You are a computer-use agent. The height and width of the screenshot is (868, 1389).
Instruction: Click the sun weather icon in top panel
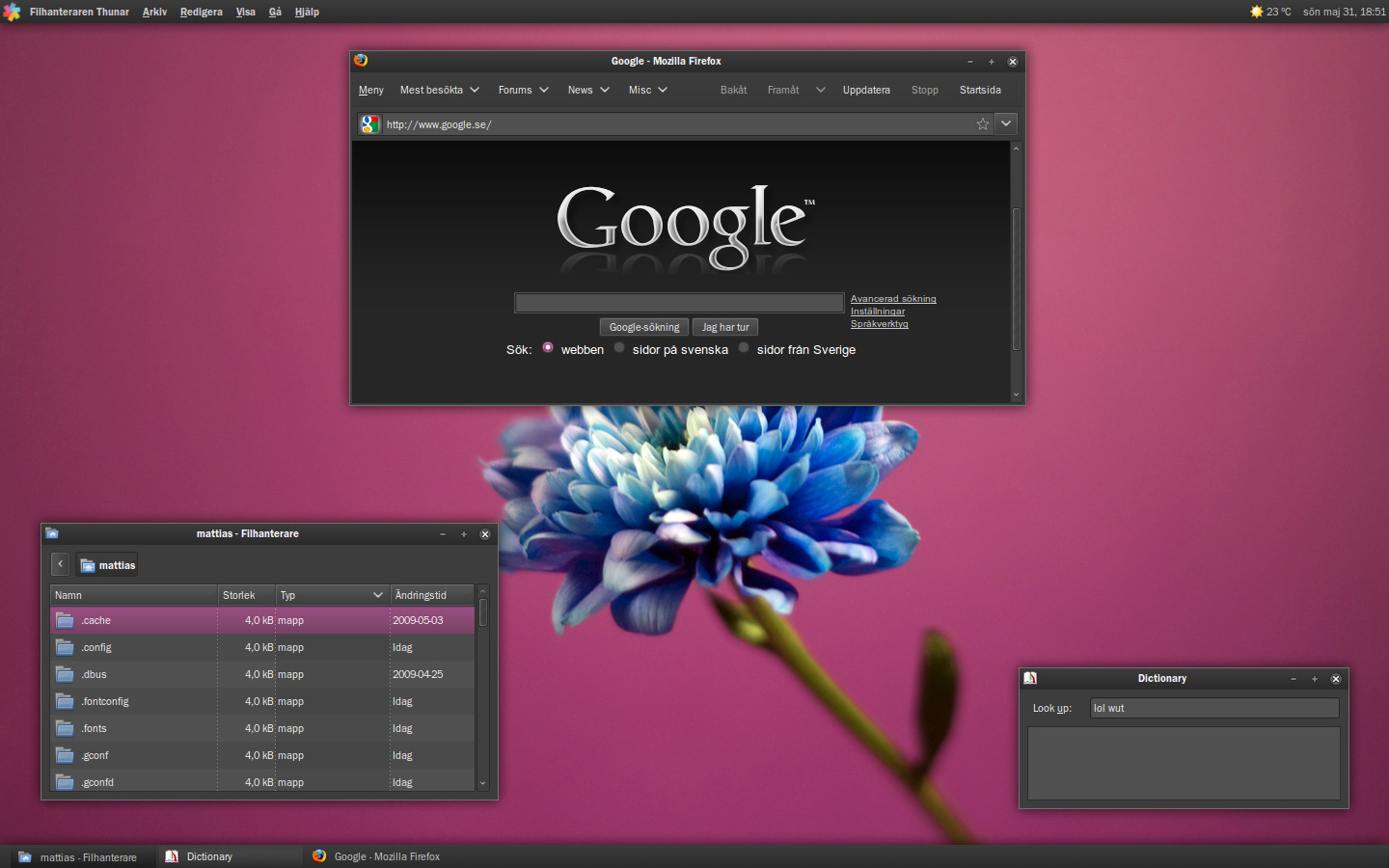click(1257, 12)
